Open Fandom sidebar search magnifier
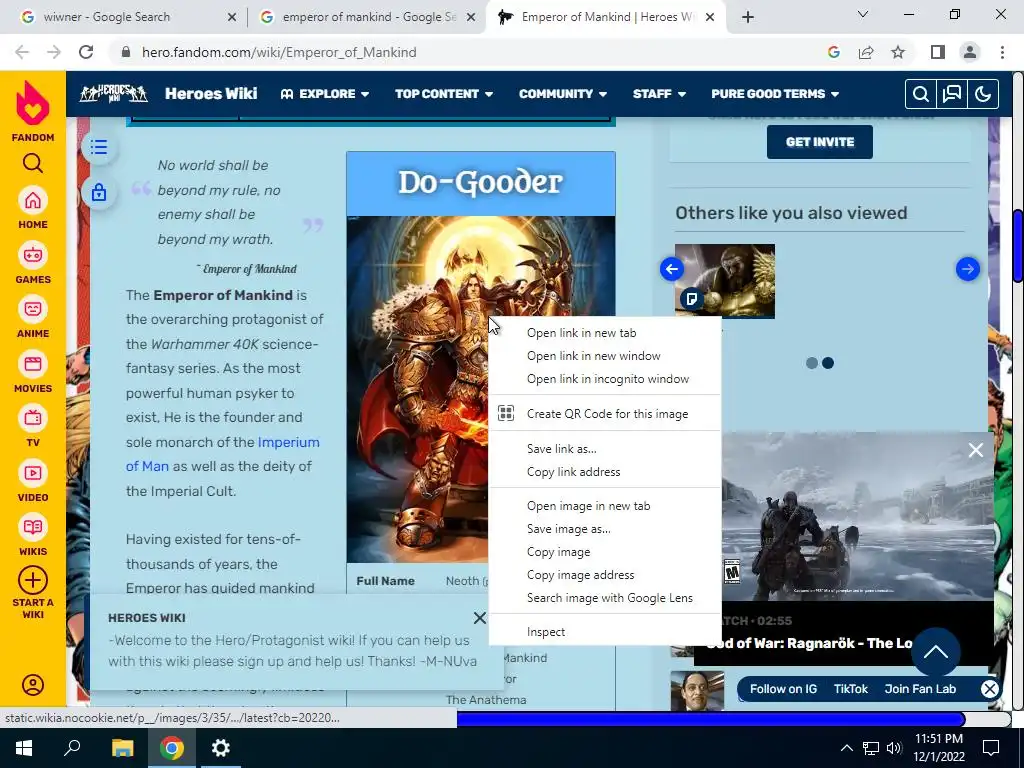1024x768 pixels. click(x=33, y=163)
